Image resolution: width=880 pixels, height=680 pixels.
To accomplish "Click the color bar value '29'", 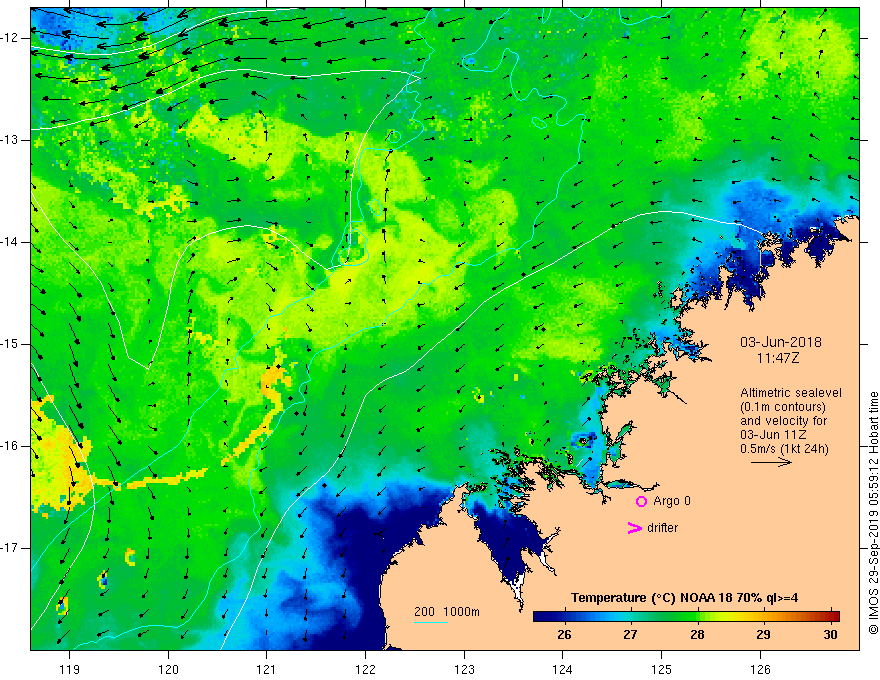I will click(763, 635).
